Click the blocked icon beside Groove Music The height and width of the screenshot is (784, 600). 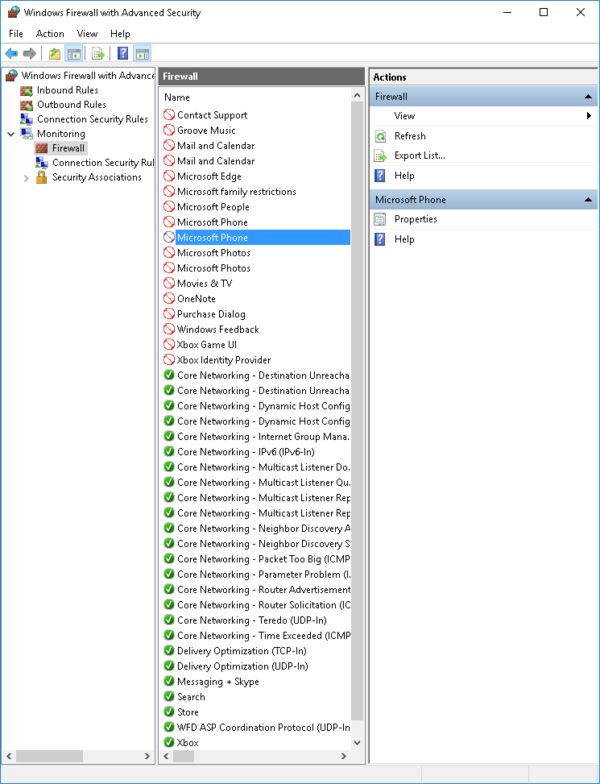click(x=169, y=130)
